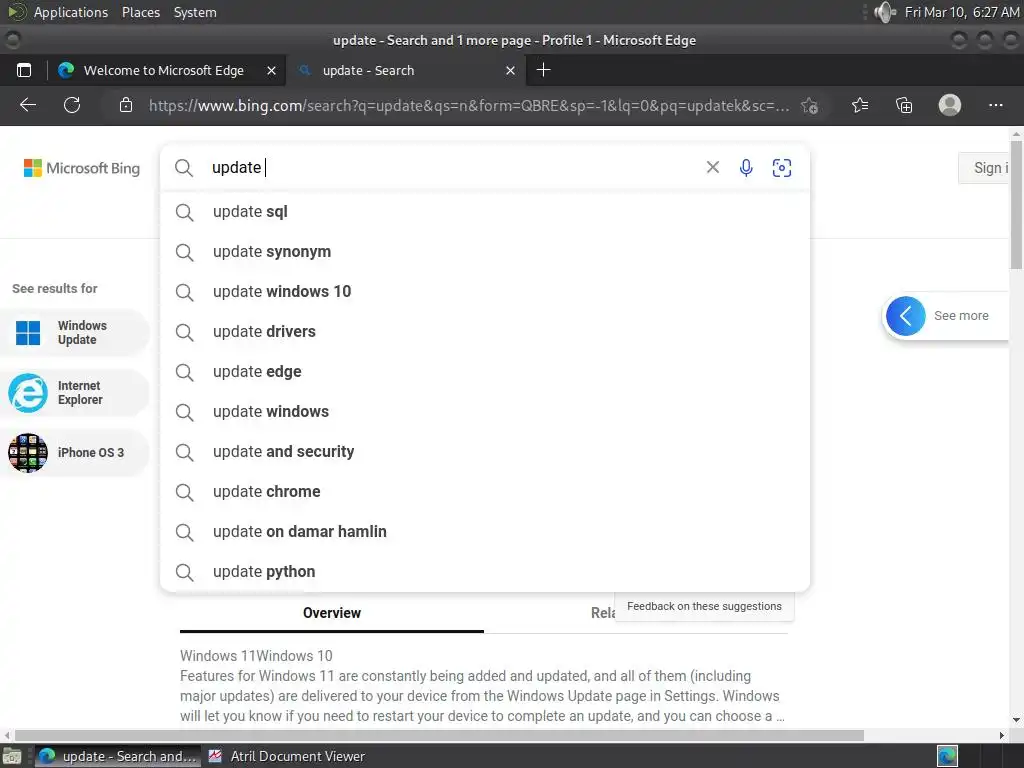Choose suggestion 'update drivers'
Image resolution: width=1024 pixels, height=768 pixels.
[485, 332]
